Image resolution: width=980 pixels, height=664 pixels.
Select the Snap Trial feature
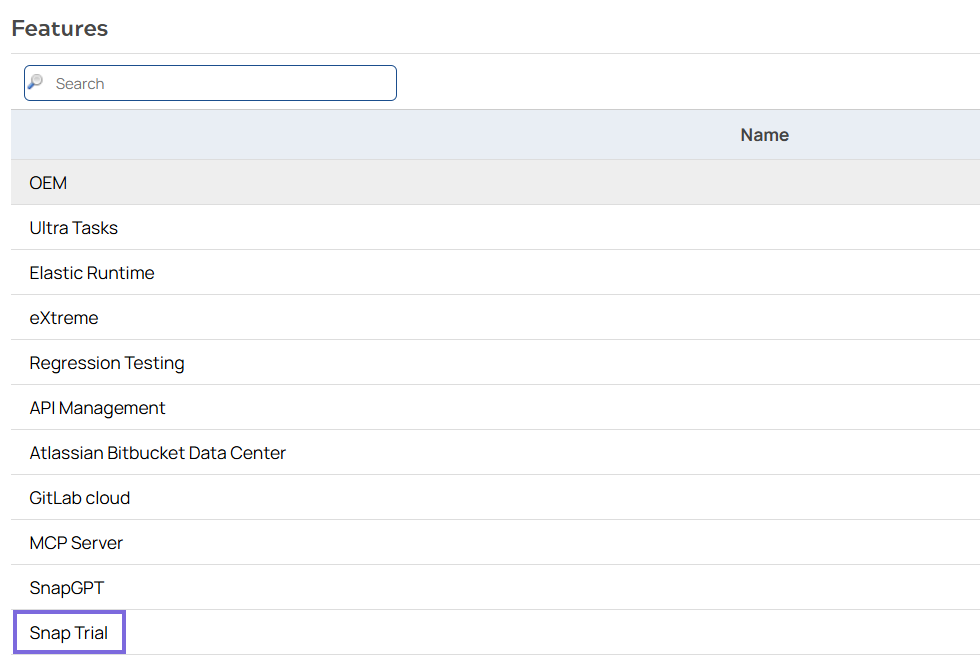tap(495, 633)
